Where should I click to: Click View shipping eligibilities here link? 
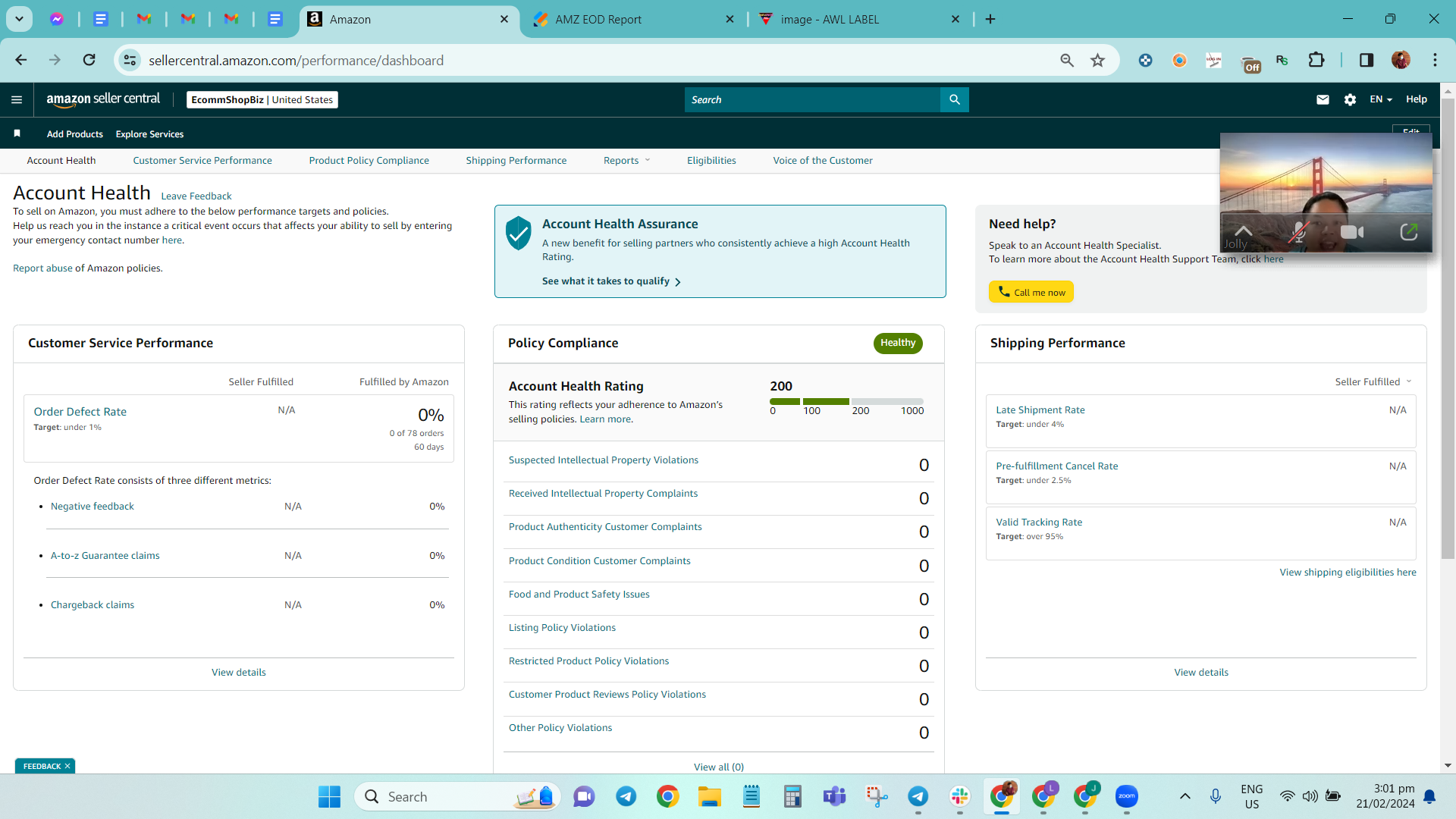[x=1348, y=572]
